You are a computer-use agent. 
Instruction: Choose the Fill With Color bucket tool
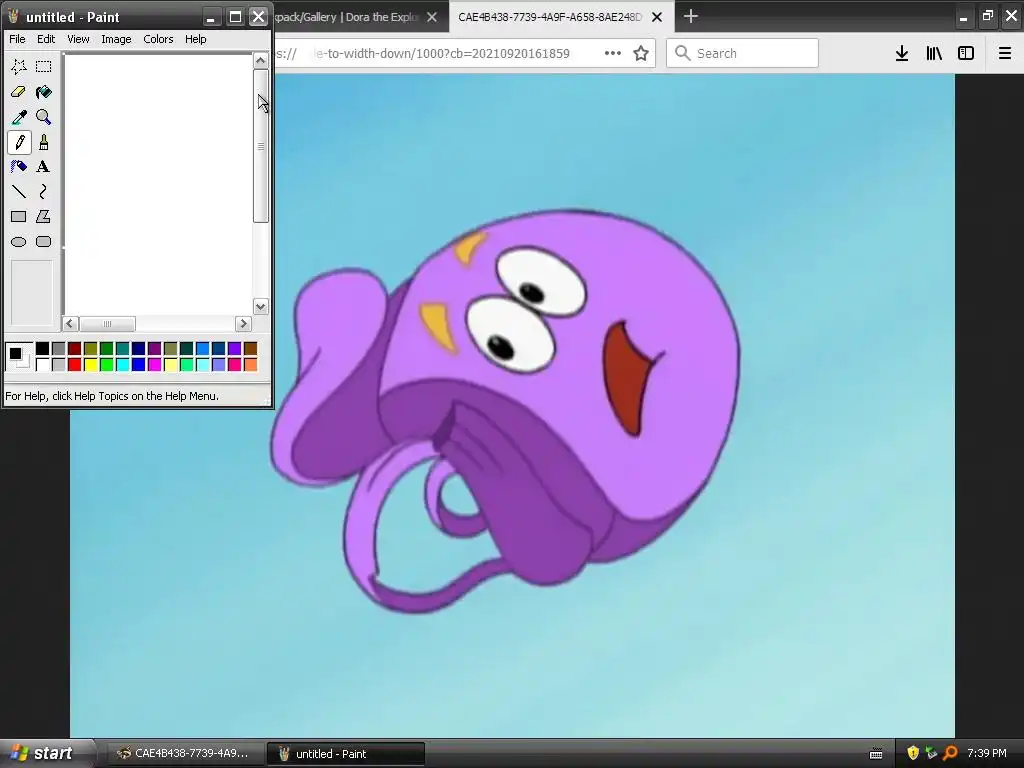pyautogui.click(x=43, y=91)
